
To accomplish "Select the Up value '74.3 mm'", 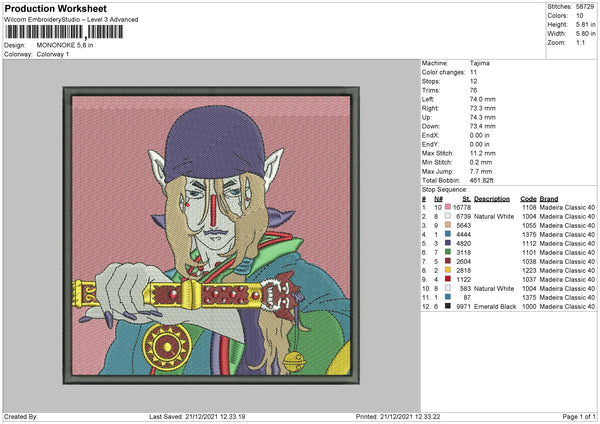I will (483, 117).
